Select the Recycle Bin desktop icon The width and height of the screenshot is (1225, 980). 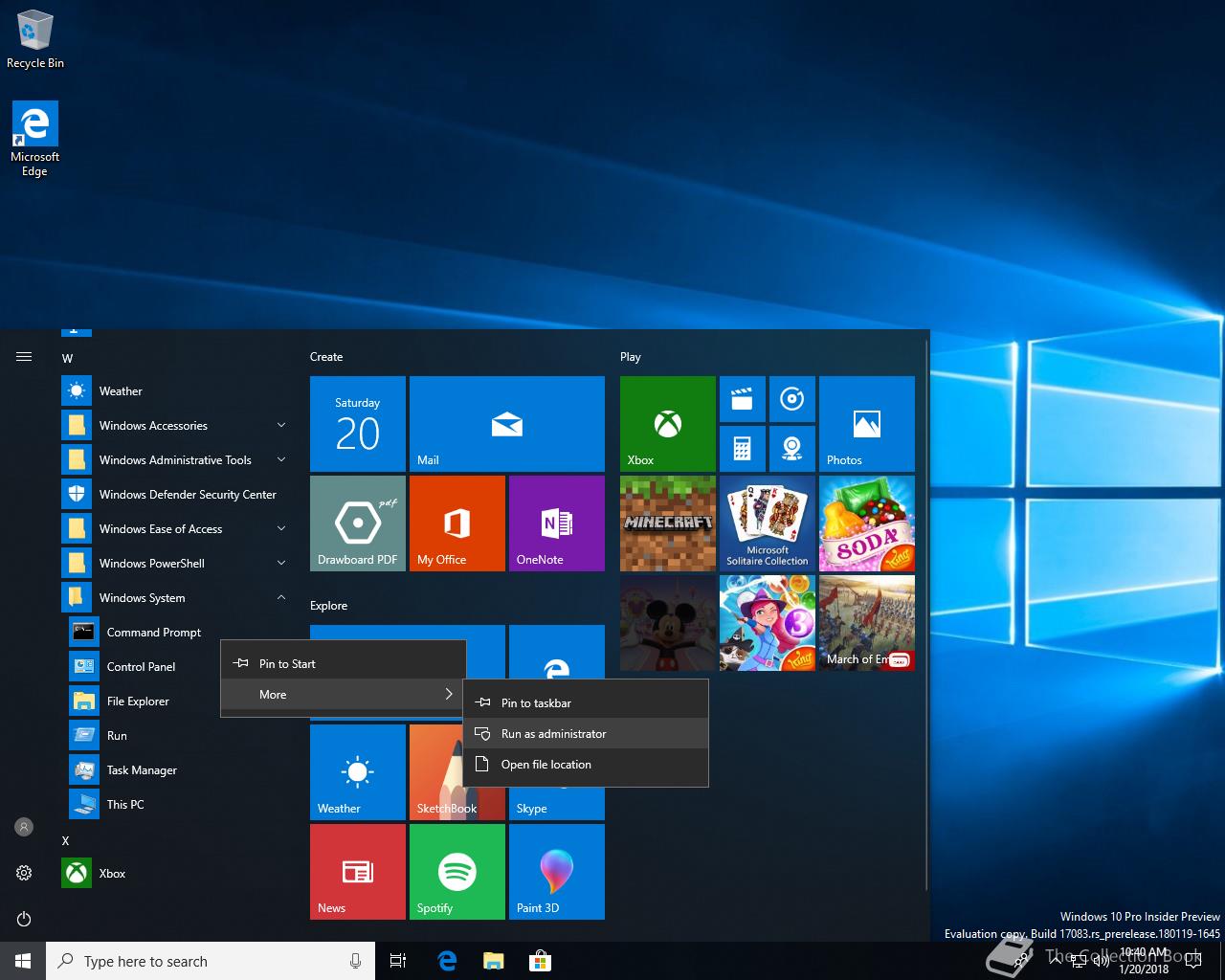pos(35,38)
